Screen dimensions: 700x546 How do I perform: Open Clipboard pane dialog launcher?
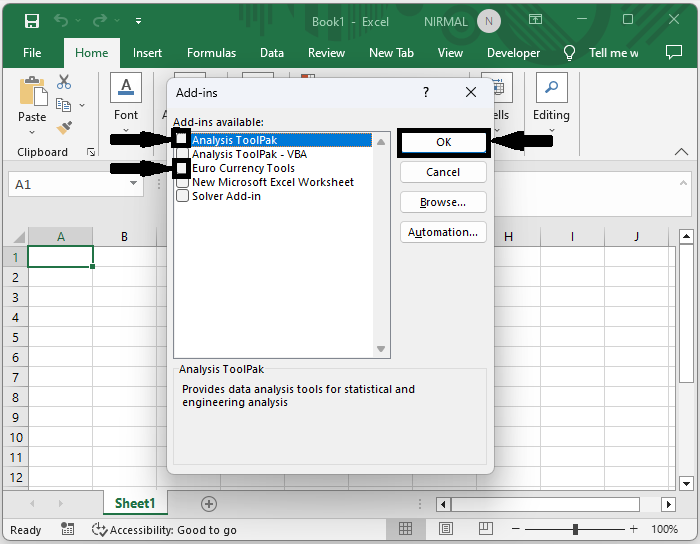click(91, 153)
